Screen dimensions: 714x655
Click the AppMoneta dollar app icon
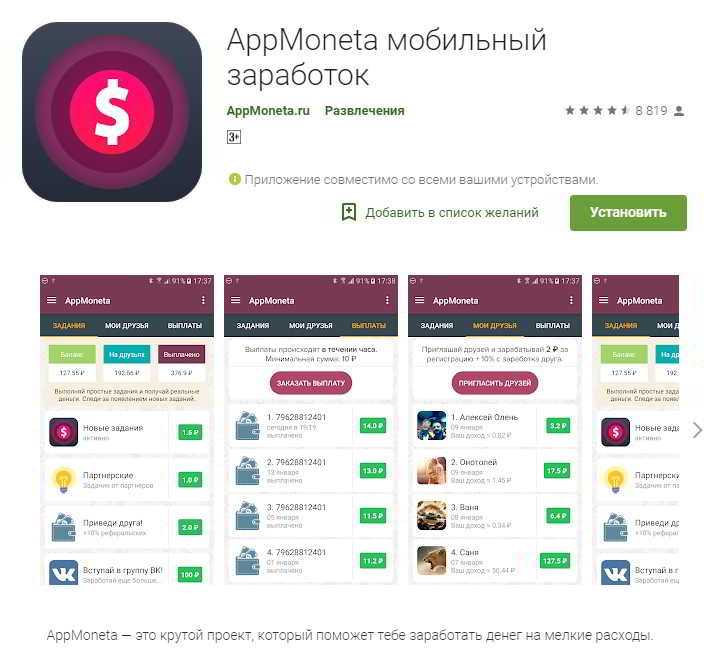coord(112,112)
